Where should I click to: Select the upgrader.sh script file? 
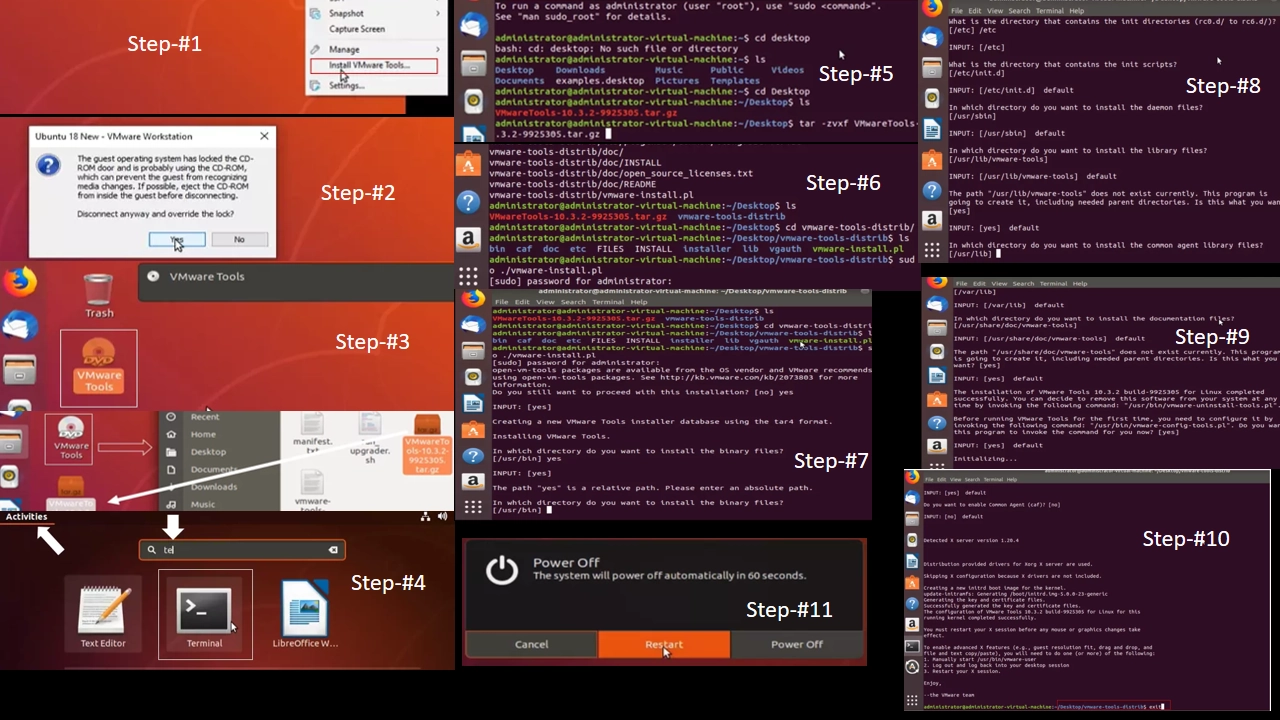tap(369, 440)
